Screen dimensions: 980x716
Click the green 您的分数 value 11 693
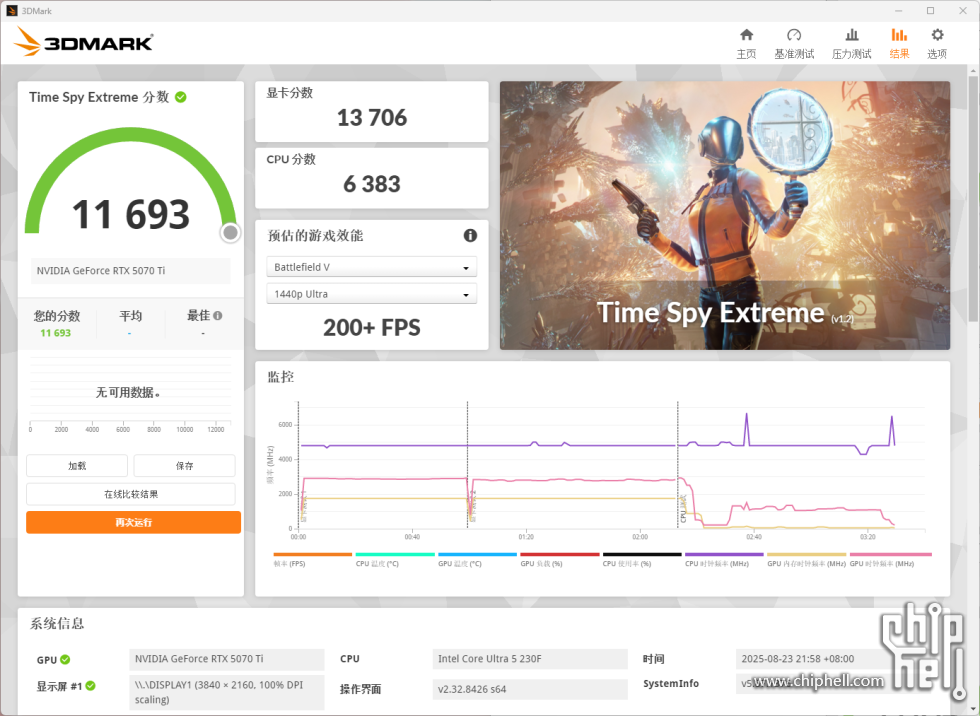pyautogui.click(x=56, y=333)
